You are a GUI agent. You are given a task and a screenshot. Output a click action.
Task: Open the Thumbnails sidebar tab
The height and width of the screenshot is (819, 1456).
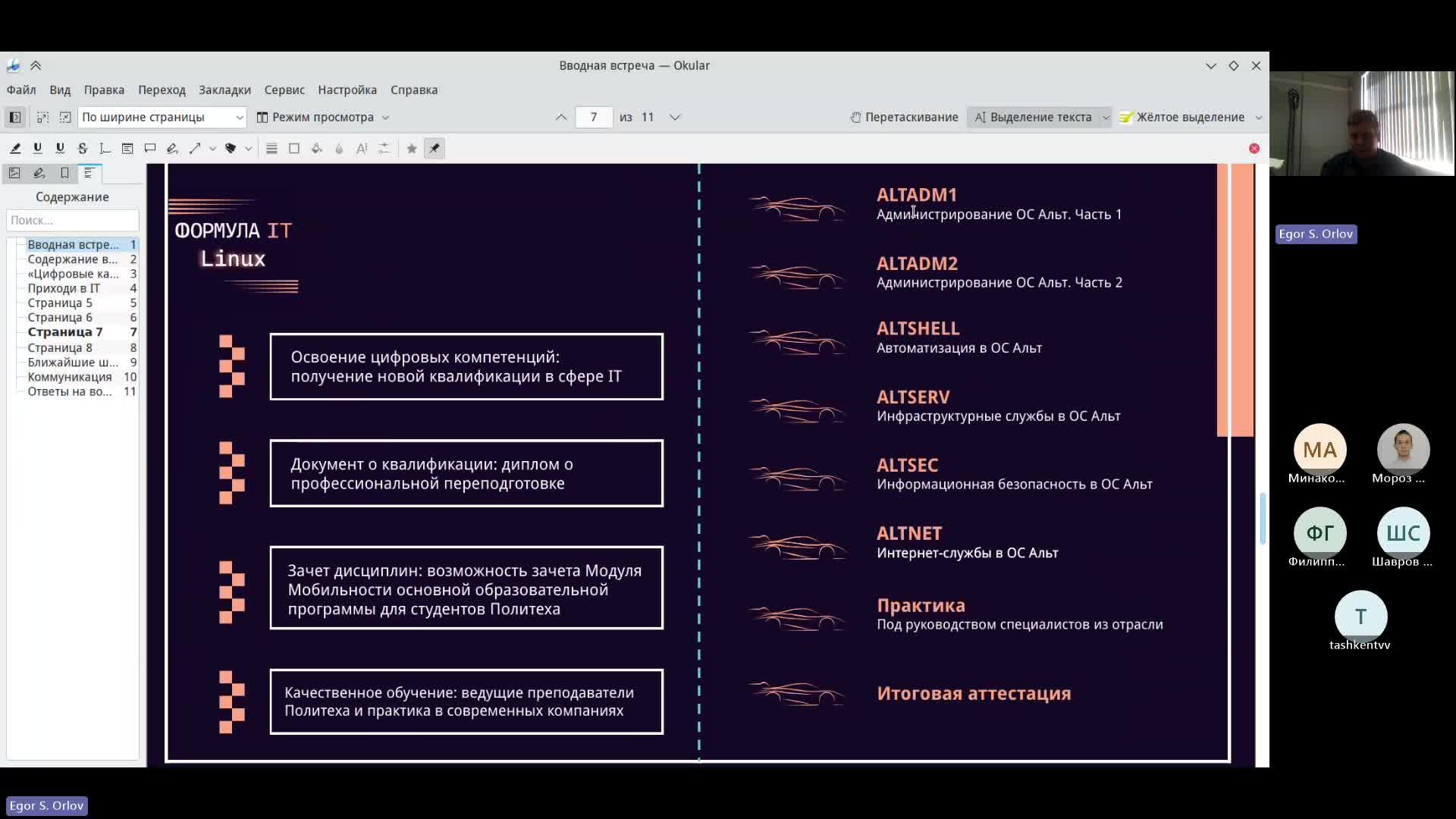point(14,173)
